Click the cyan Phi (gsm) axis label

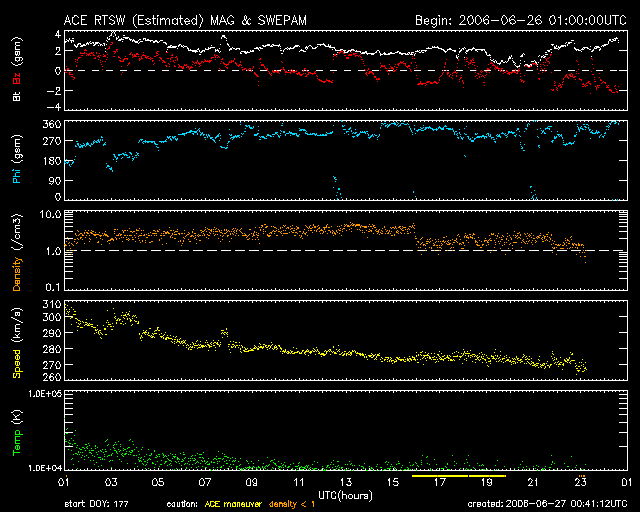(17, 159)
